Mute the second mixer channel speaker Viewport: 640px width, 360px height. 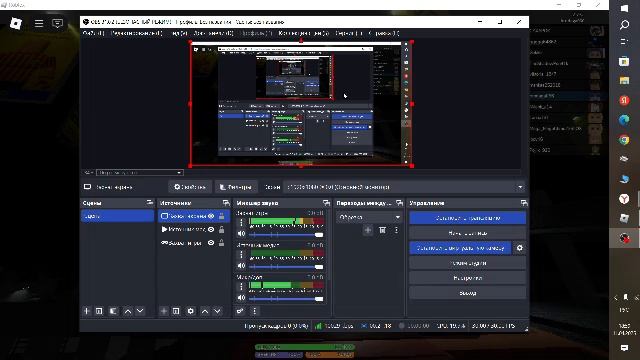241,266
